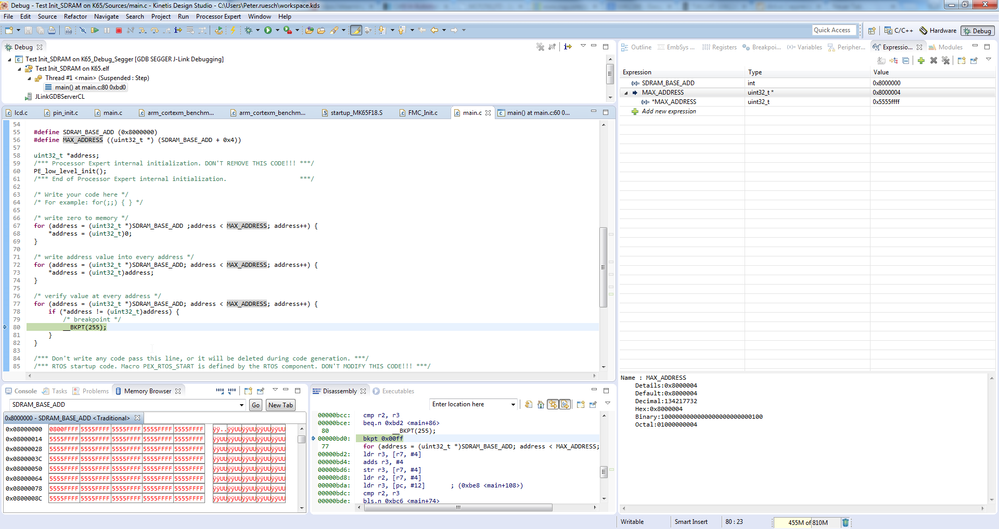Click the trash can garbage collector icon
Screen dimensions: 999x529
point(845,522)
